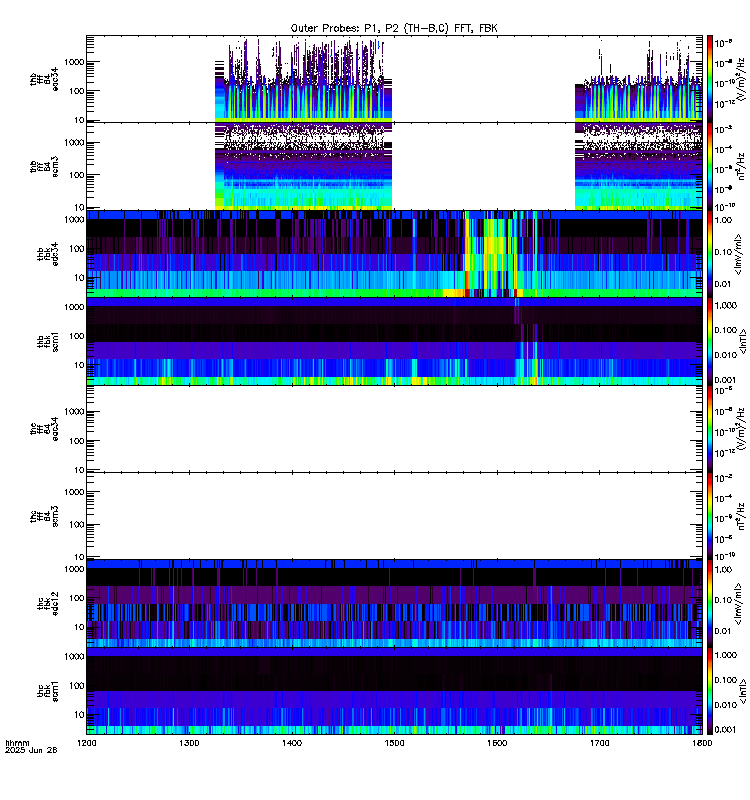Click the 1800 time axis label
The width and height of the screenshot is (750, 800).
tap(702, 743)
